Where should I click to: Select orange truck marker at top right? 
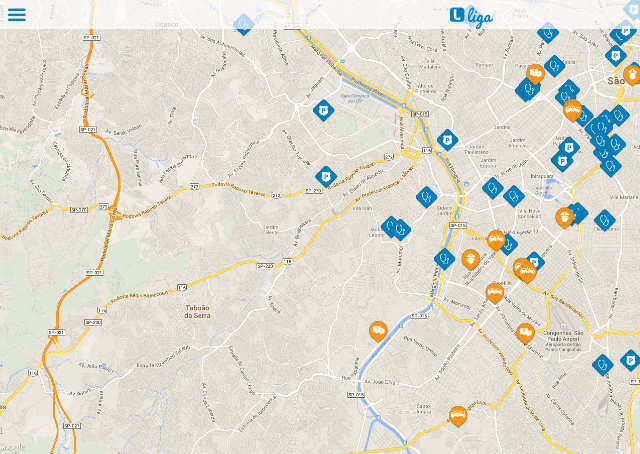coord(535,73)
